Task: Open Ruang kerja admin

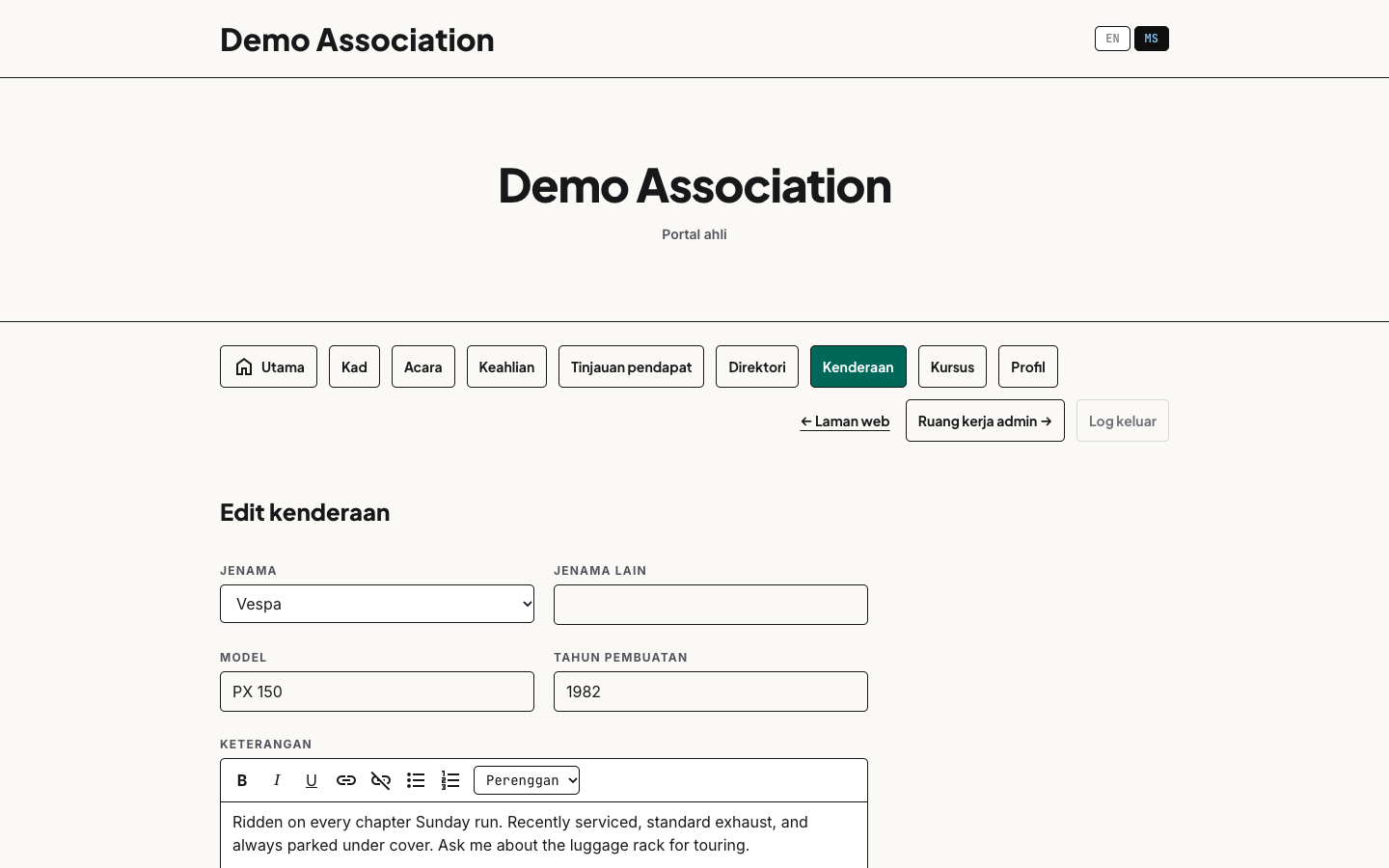Action: click(985, 420)
